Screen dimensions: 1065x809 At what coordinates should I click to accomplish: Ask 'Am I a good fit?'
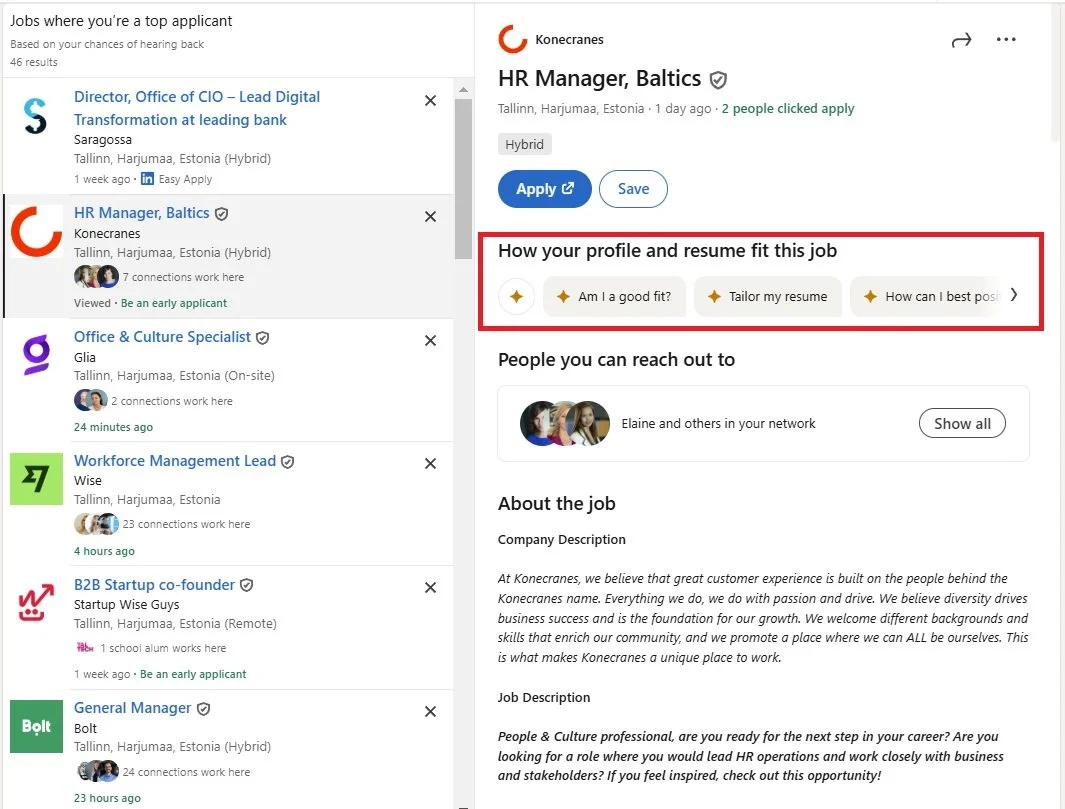(x=615, y=296)
